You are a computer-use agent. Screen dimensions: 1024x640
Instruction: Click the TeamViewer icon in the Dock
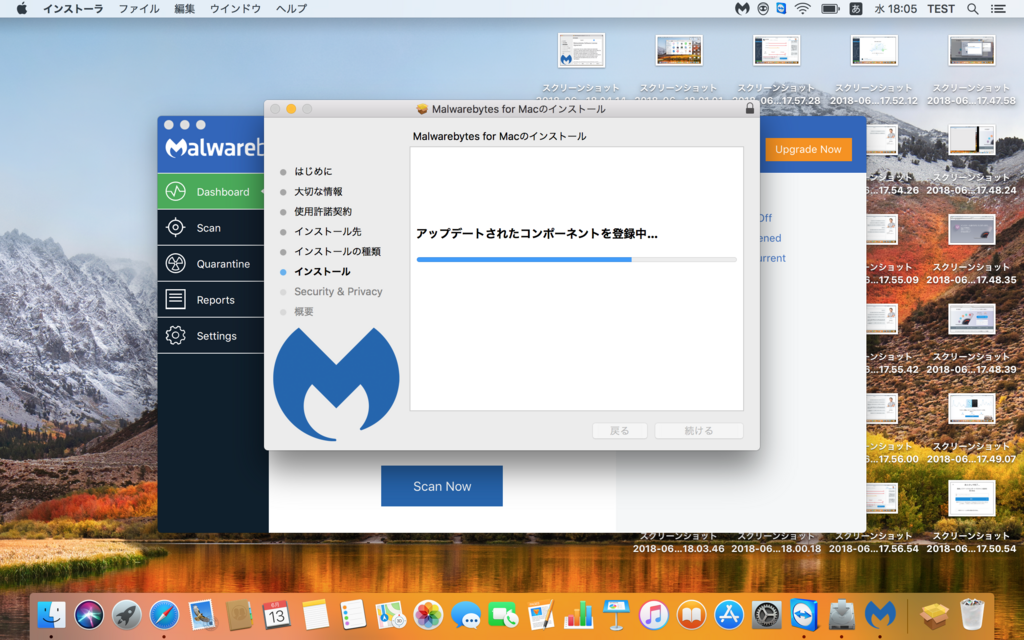(804, 615)
